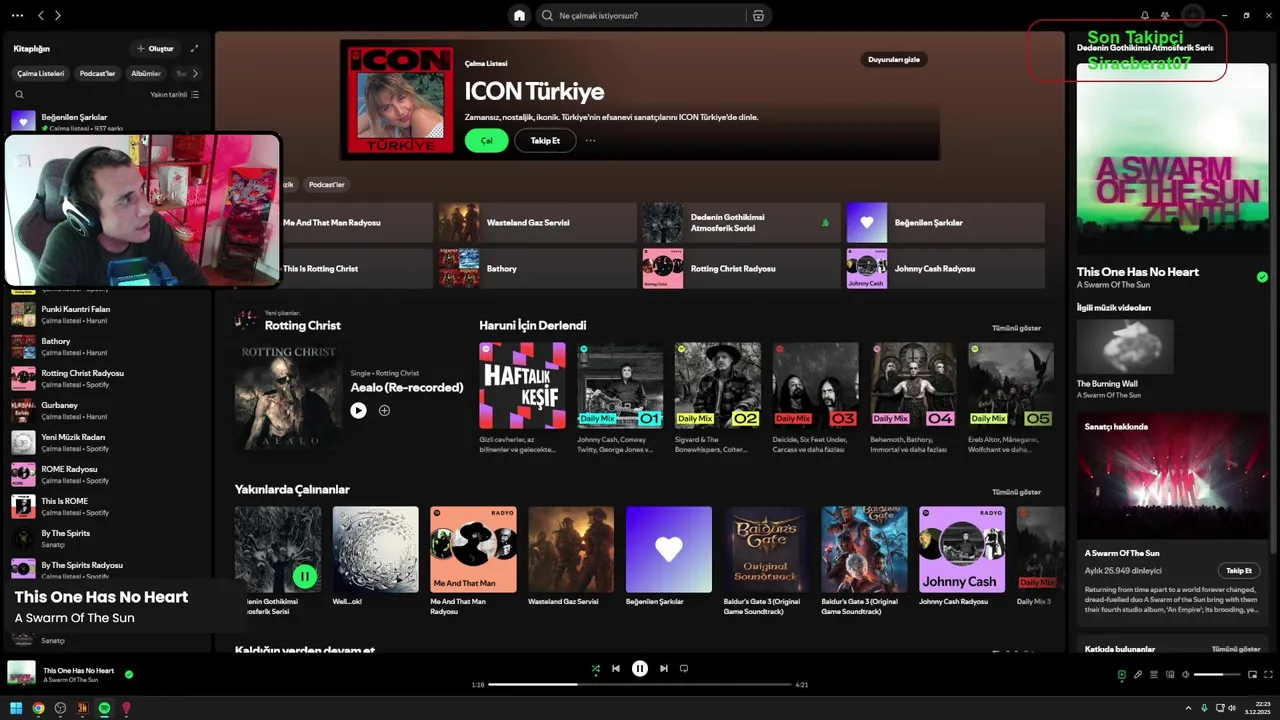The width and height of the screenshot is (1280, 720).
Task: Click Duyuruları gizle button
Action: tap(893, 59)
